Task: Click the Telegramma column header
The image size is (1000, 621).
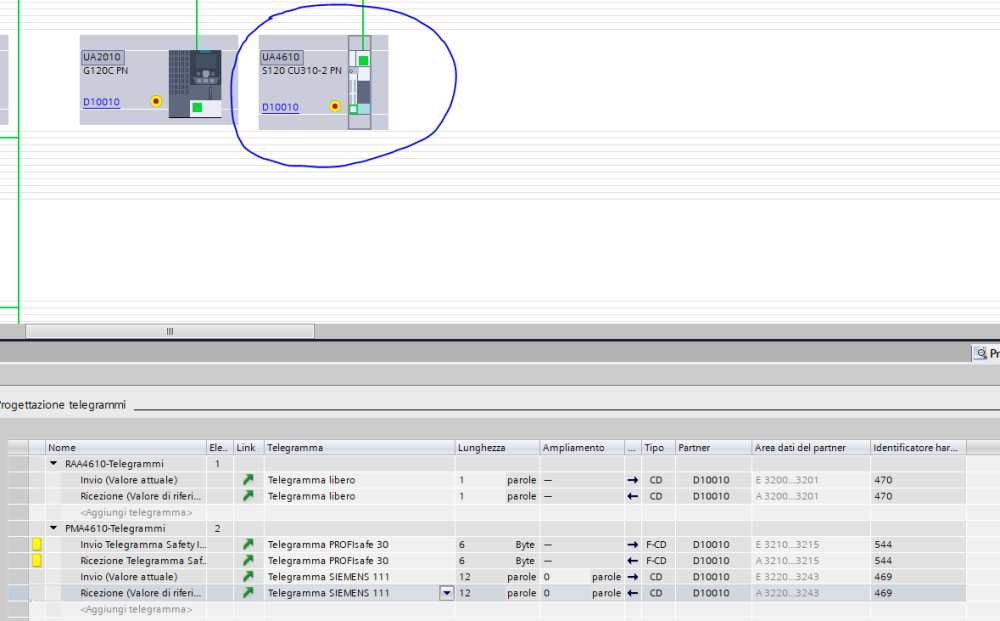Action: pyautogui.click(x=360, y=448)
